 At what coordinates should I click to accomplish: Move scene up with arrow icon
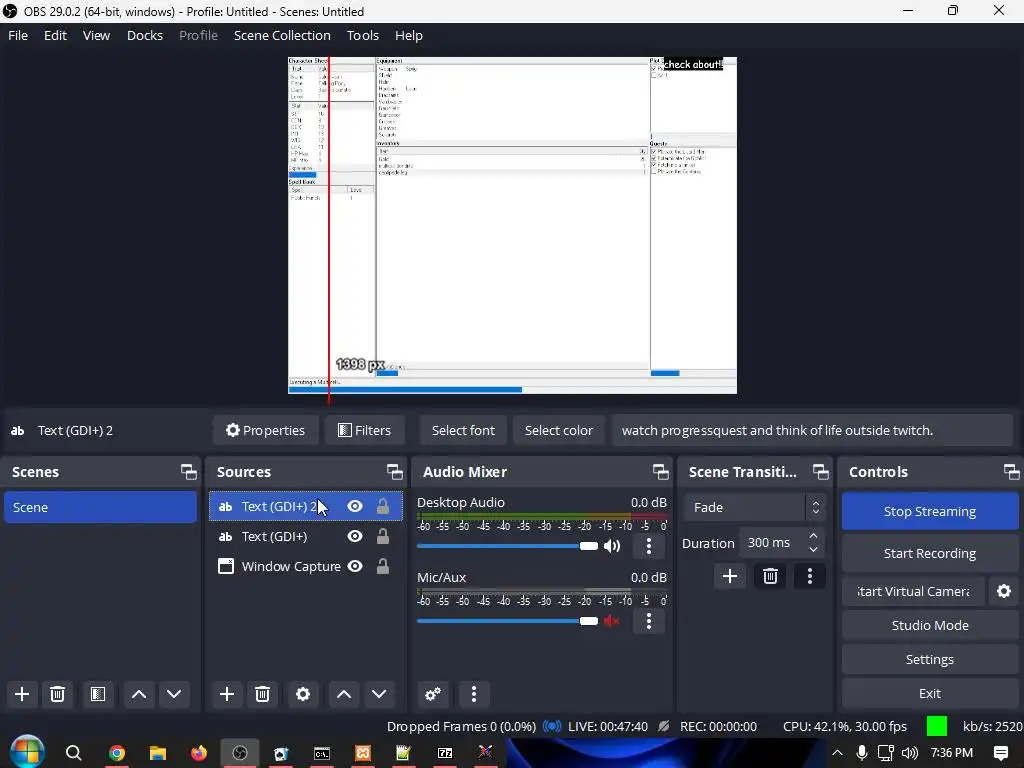tap(138, 694)
